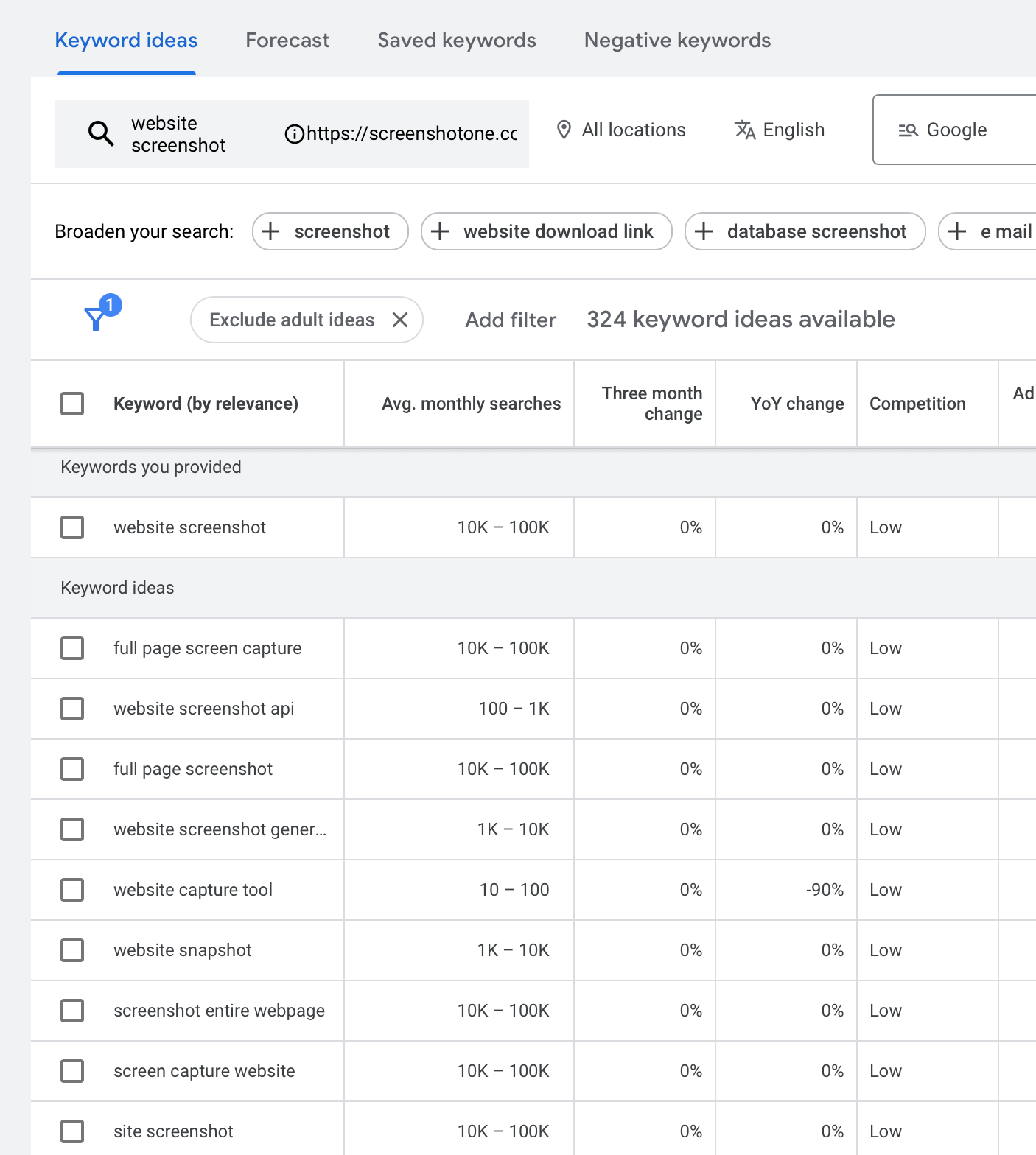Screen dimensions: 1036x1155
Task: Click the translate language icon
Action: tap(745, 130)
